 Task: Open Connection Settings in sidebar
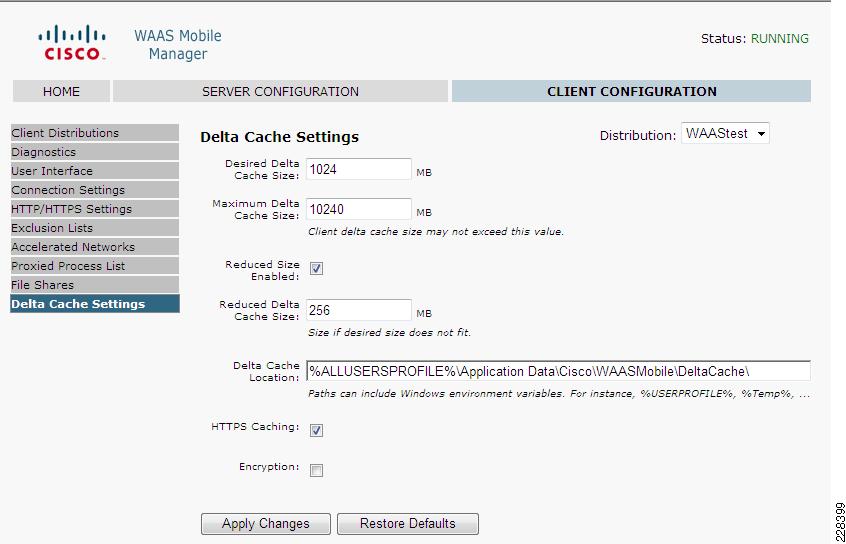(x=94, y=189)
